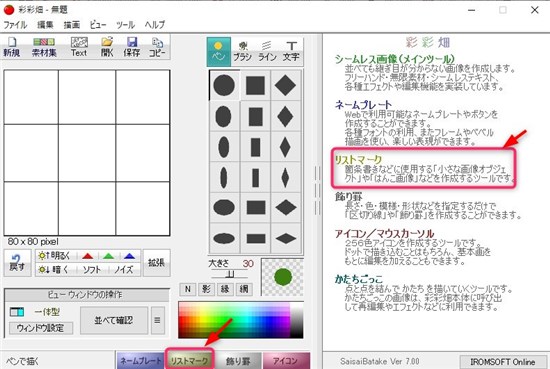
Task: Click the ソフト effect button
Action: pos(92,270)
